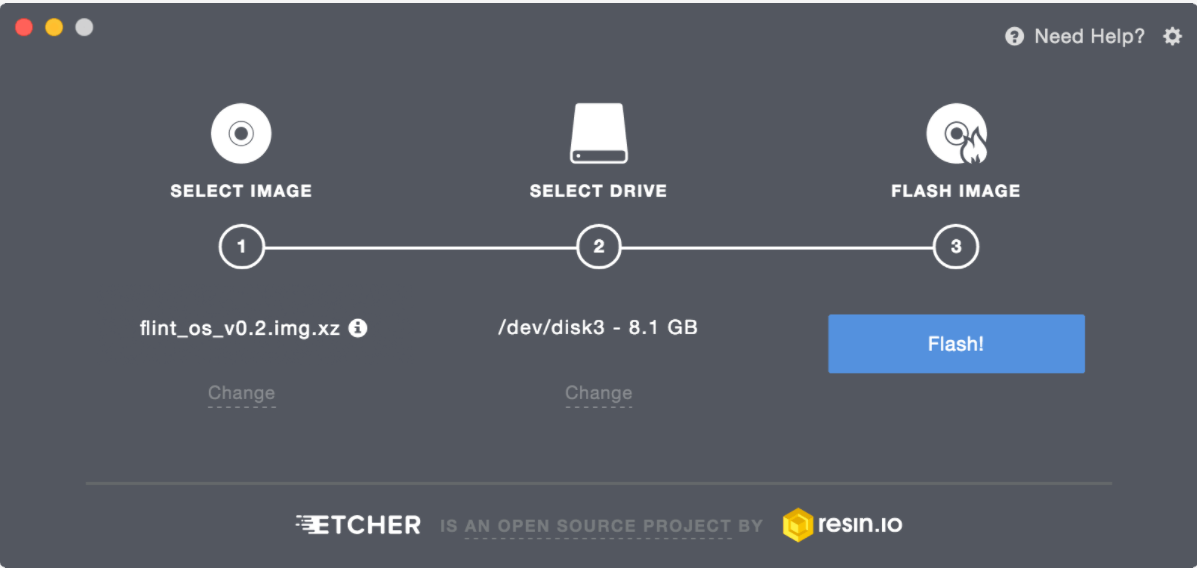Click the resin.io text link

tap(859, 524)
